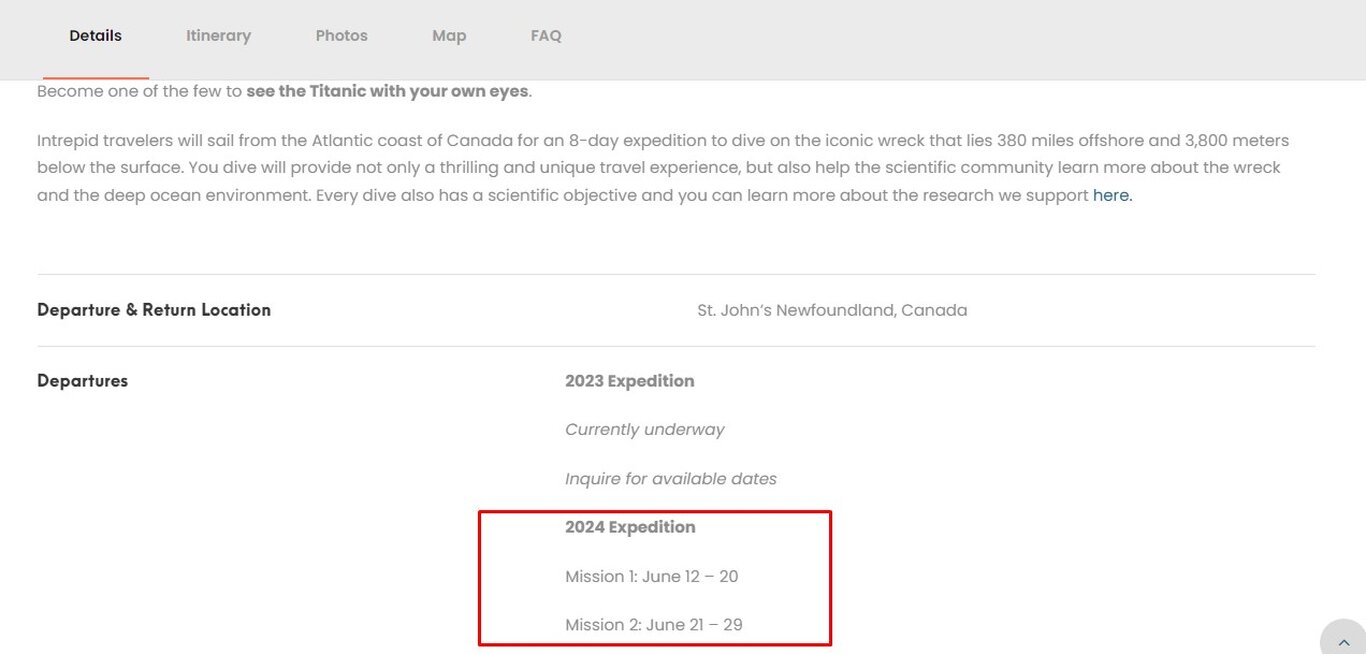1366x654 pixels.
Task: Click the "2023 Expedition" heading
Action: 629,381
